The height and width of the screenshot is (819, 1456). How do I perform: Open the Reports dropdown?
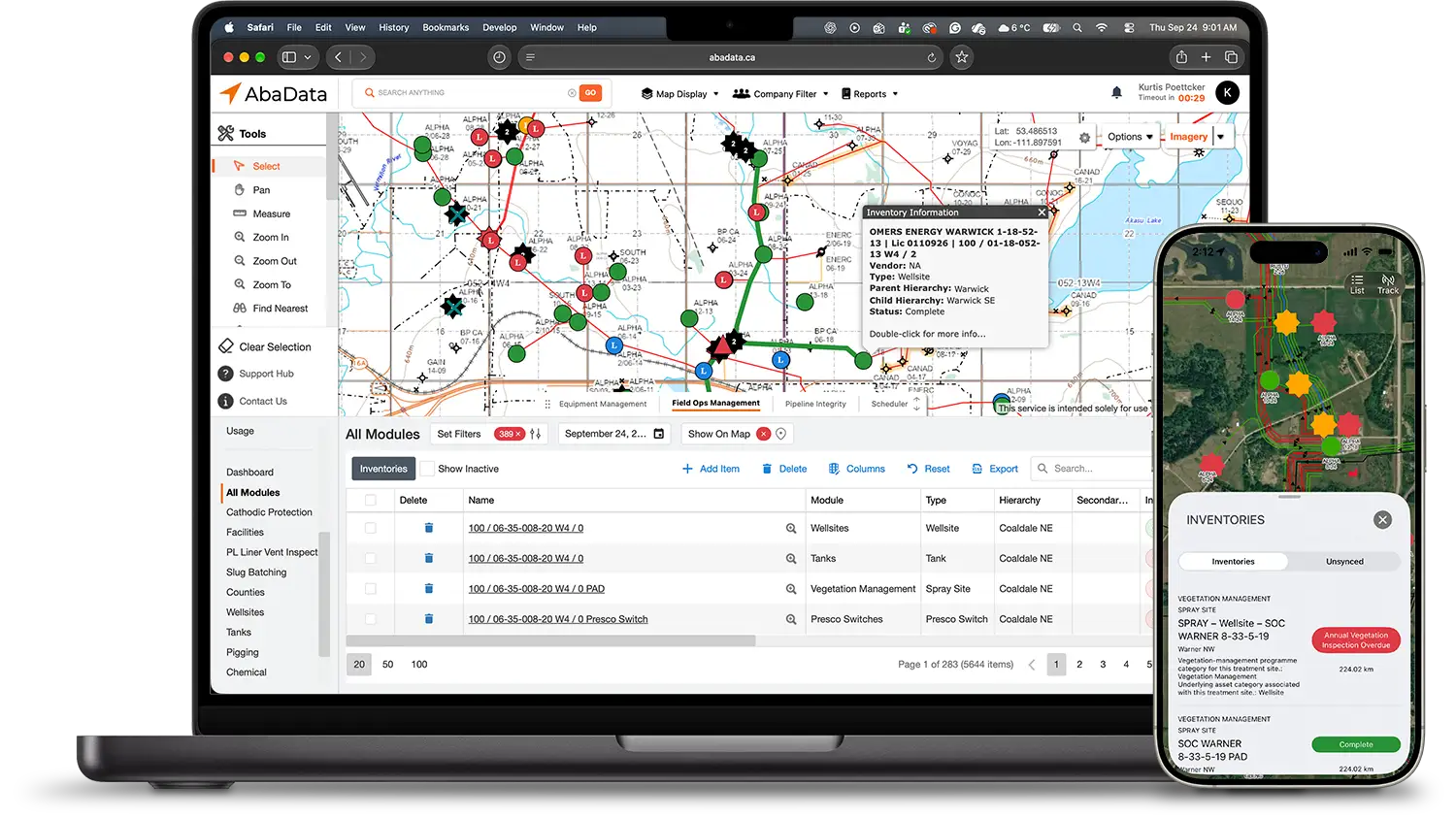coord(870,94)
